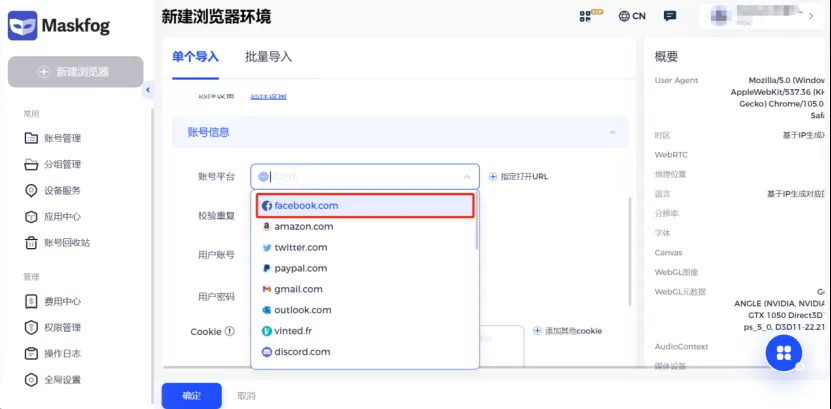Click the blue floating apps grid button

pyautogui.click(x=784, y=352)
